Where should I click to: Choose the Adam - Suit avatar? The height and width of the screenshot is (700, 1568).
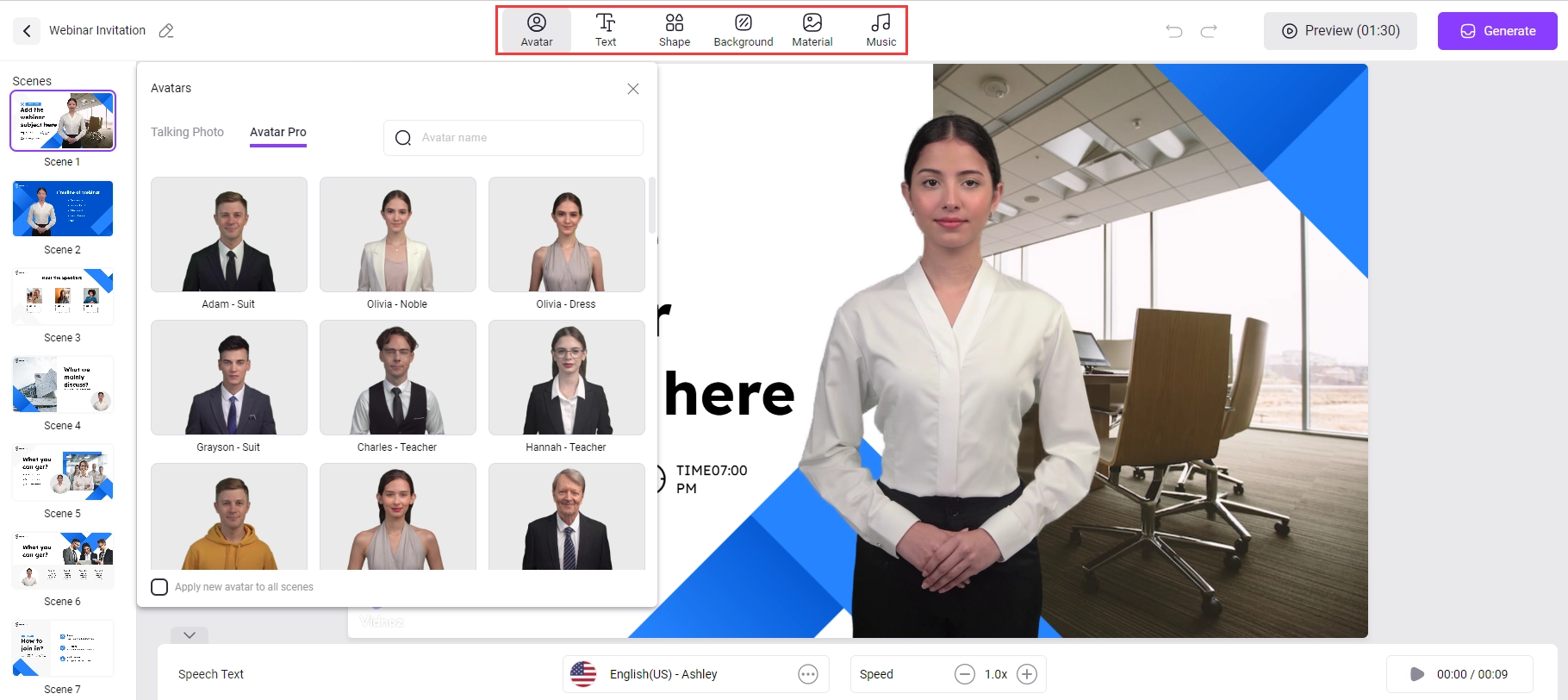229,234
